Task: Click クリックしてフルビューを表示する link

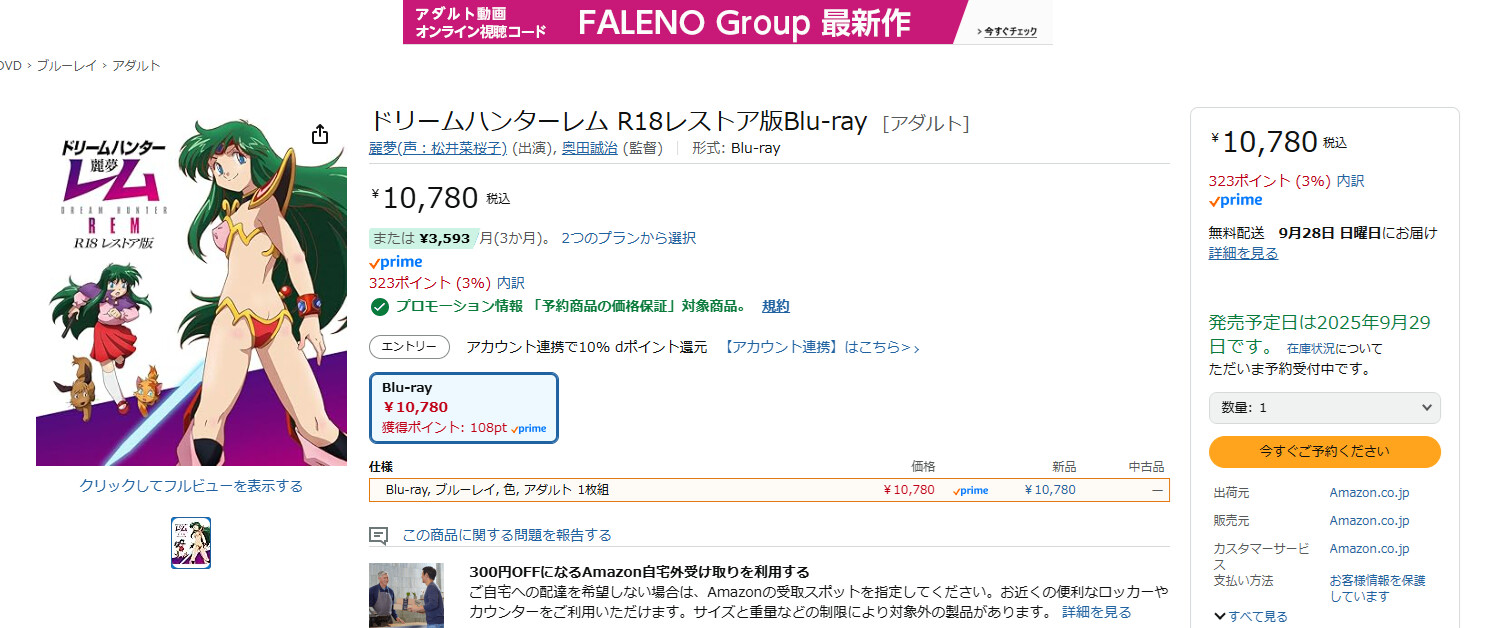Action: pos(191,486)
